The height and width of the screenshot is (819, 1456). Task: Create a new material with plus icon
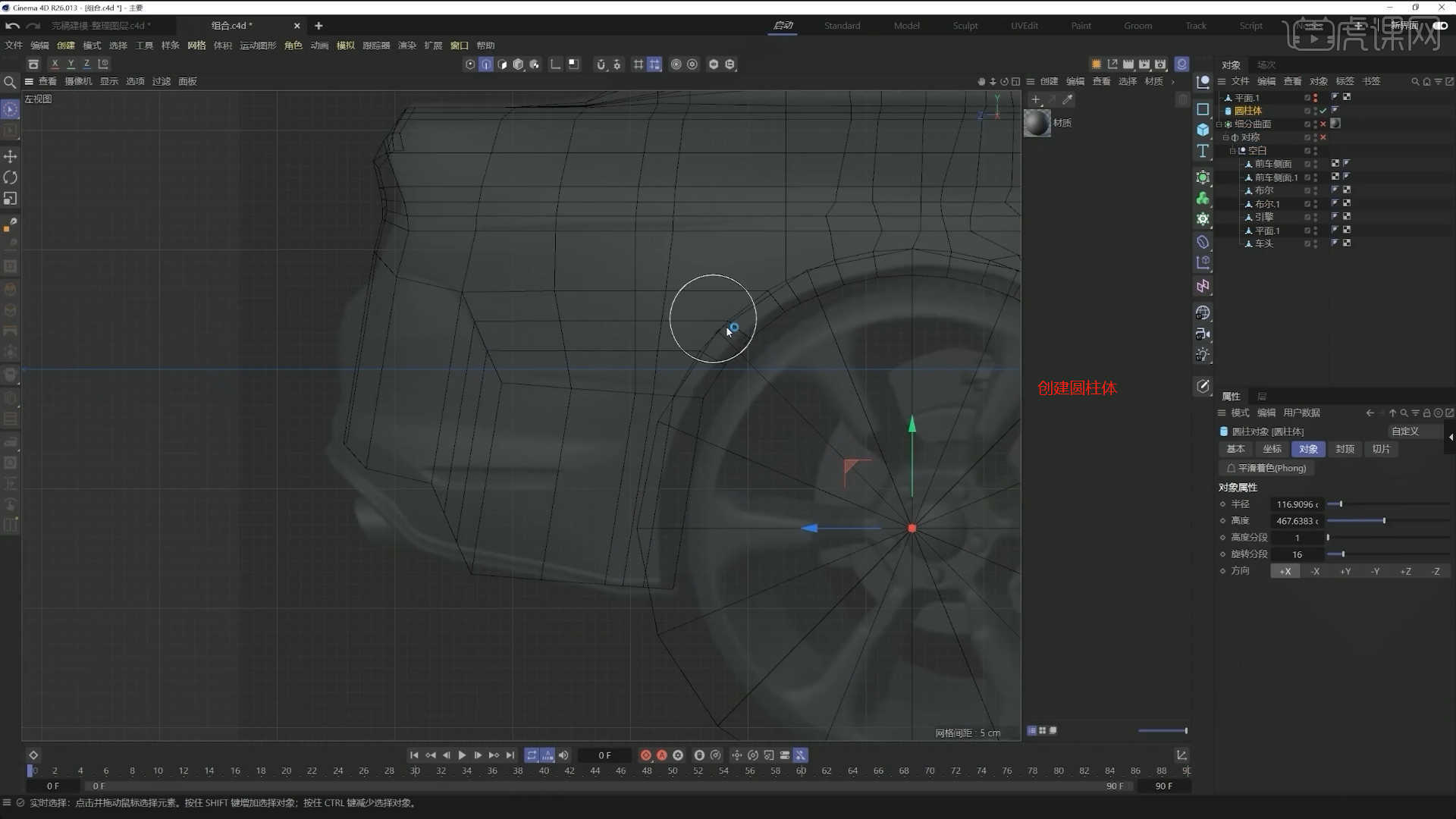point(1036,99)
